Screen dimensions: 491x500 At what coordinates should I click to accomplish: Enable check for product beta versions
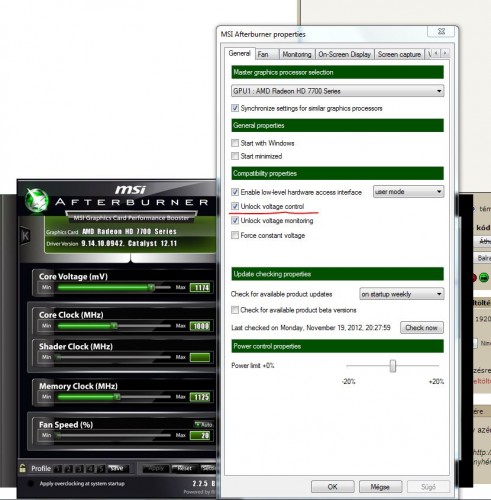point(235,310)
